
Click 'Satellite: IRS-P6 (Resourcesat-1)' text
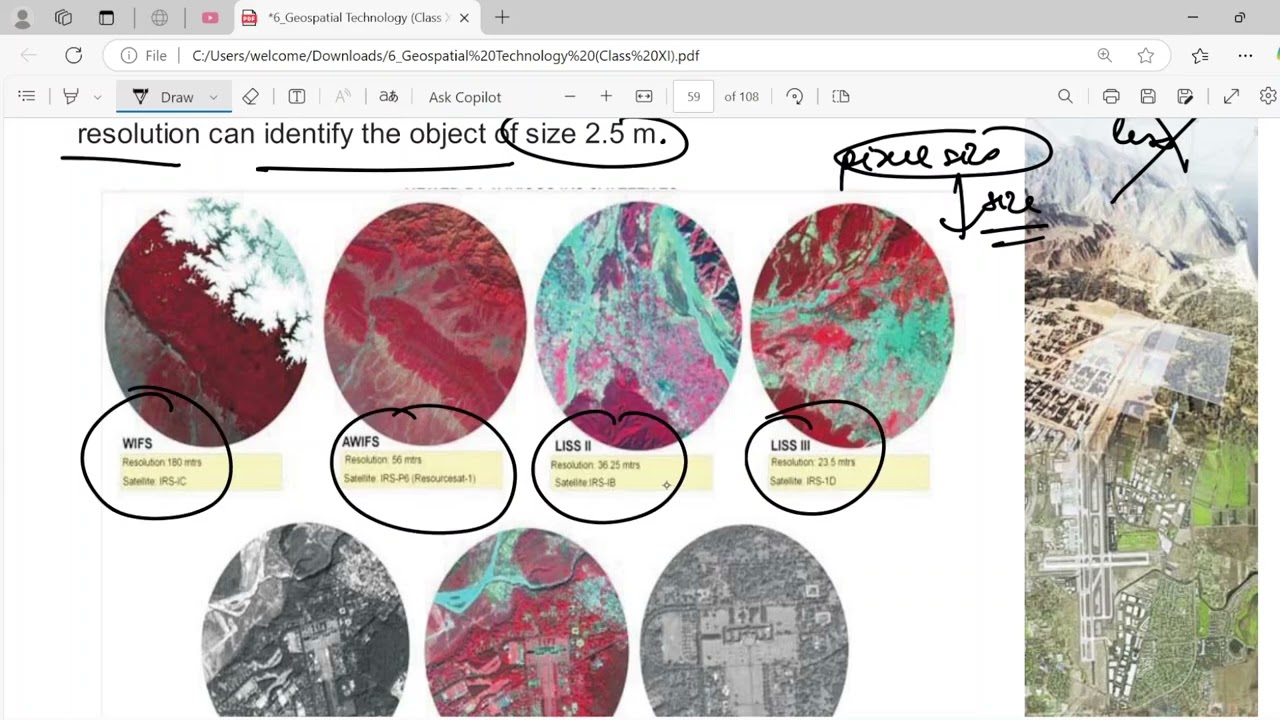(410, 479)
